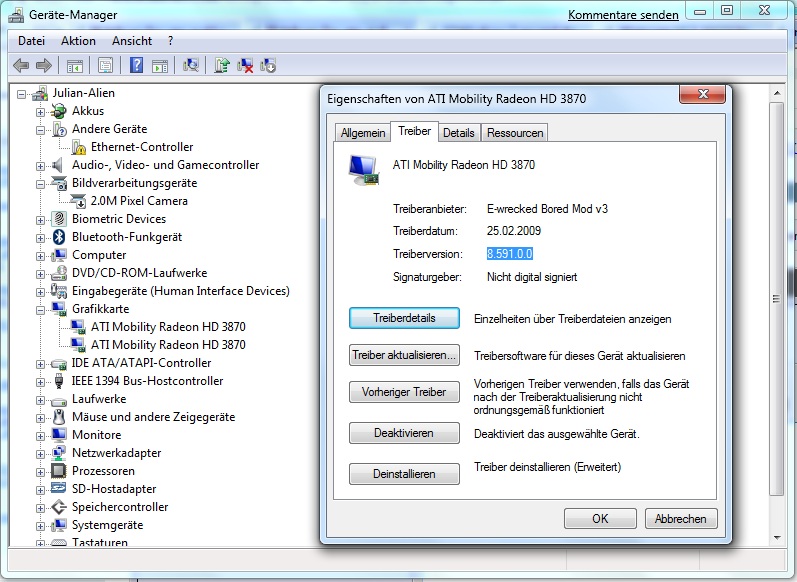Viewport: 797px width, 582px height.
Task: Expand the Akkus node
Action: (40, 112)
